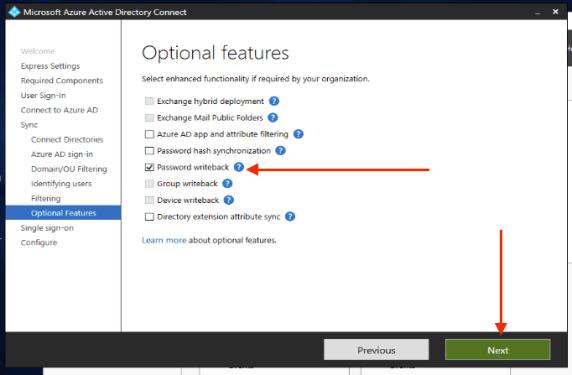Toggle Exchange hybrid deployment checkbox
Screen dimensions: 572x375
pos(149,101)
